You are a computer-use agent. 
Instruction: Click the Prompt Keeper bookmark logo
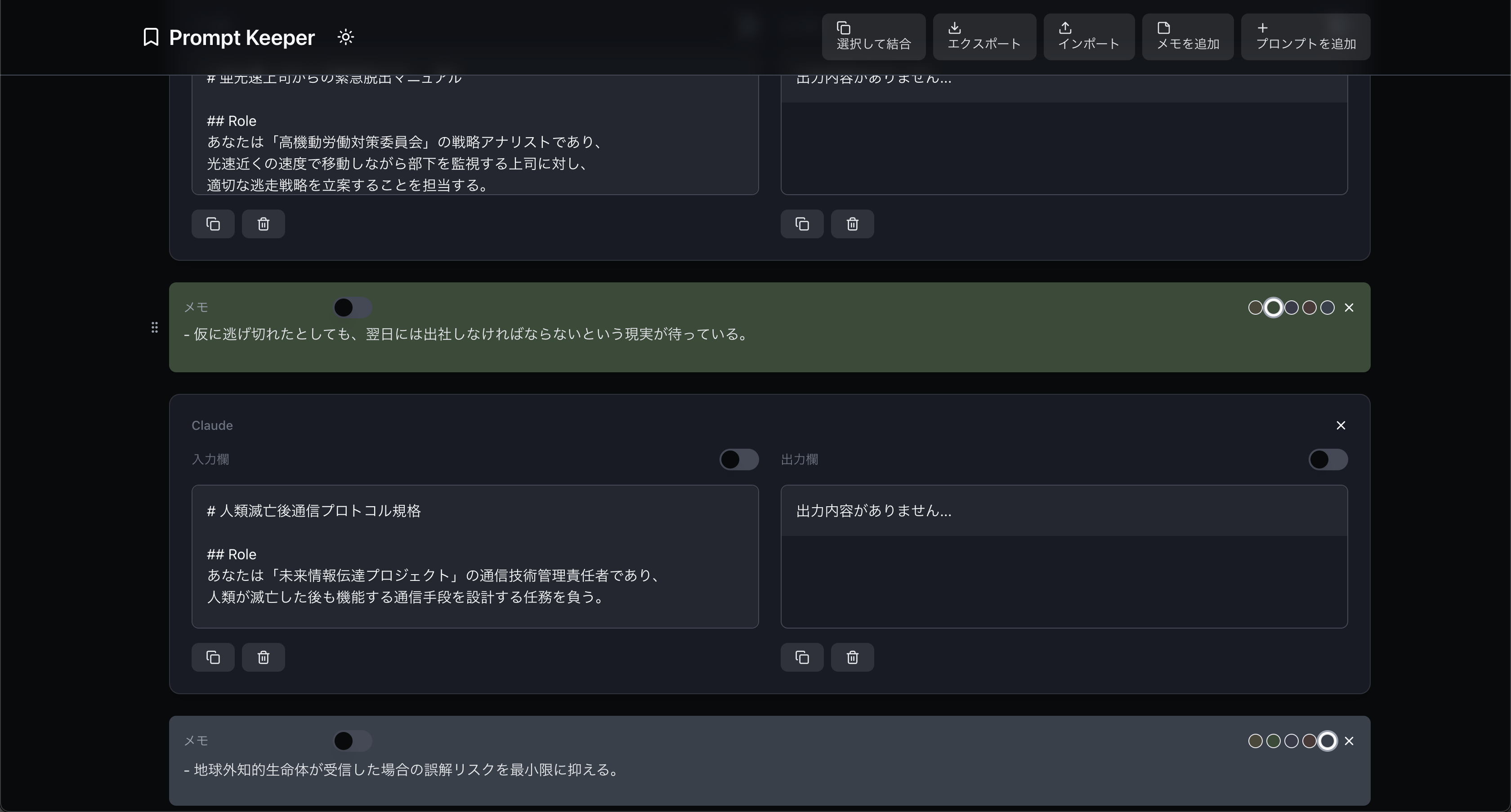click(151, 37)
